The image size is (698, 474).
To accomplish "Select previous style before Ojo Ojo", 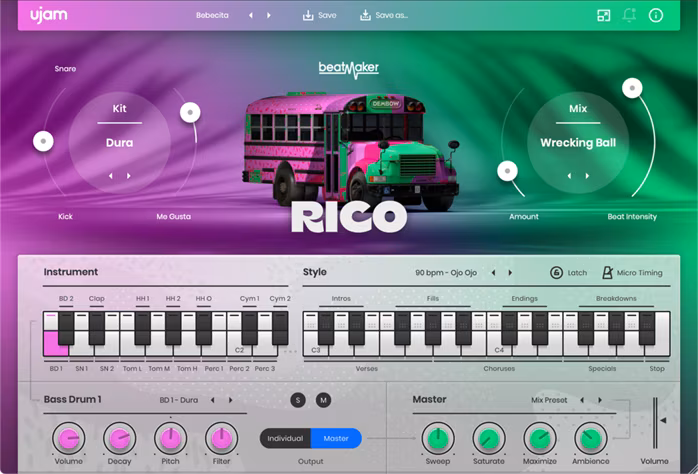I will (493, 272).
